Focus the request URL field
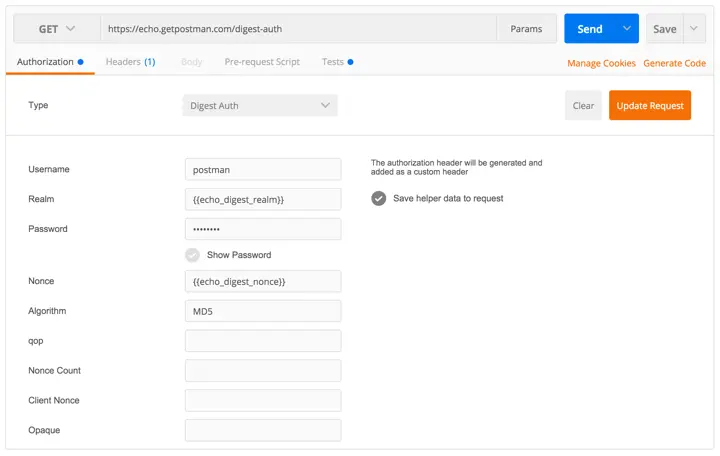The height and width of the screenshot is (456, 720). pyautogui.click(x=298, y=29)
